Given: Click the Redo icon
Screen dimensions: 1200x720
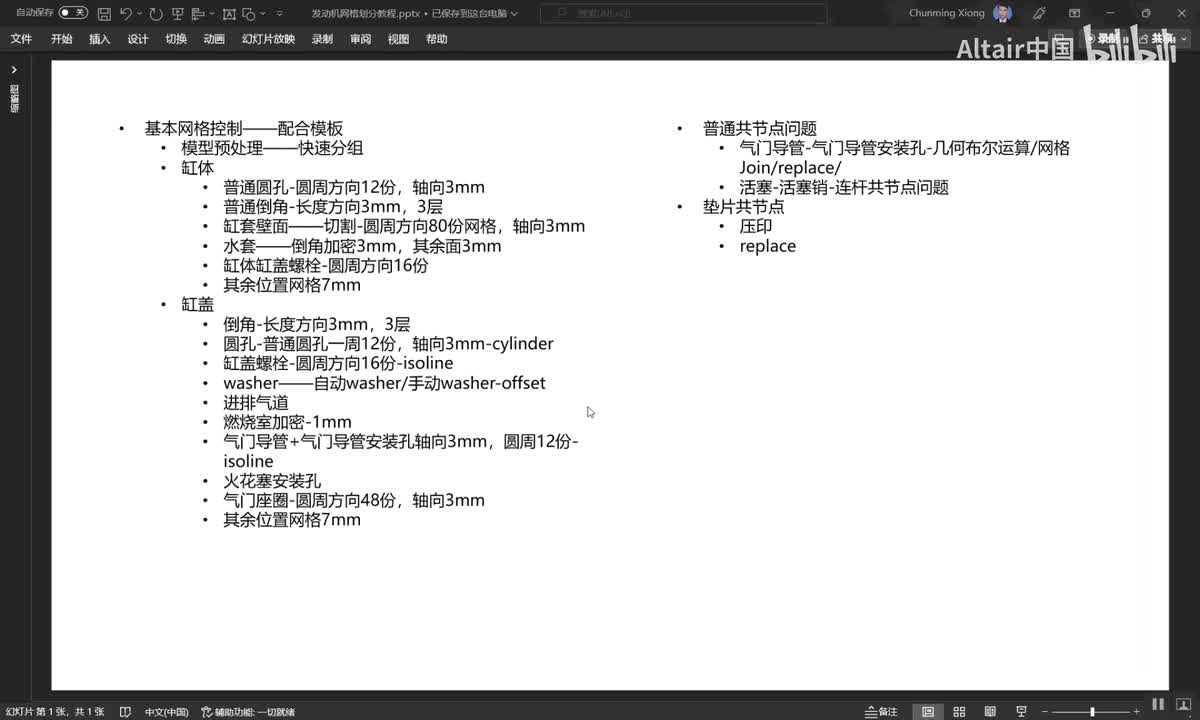Looking at the screenshot, I should click(x=155, y=13).
